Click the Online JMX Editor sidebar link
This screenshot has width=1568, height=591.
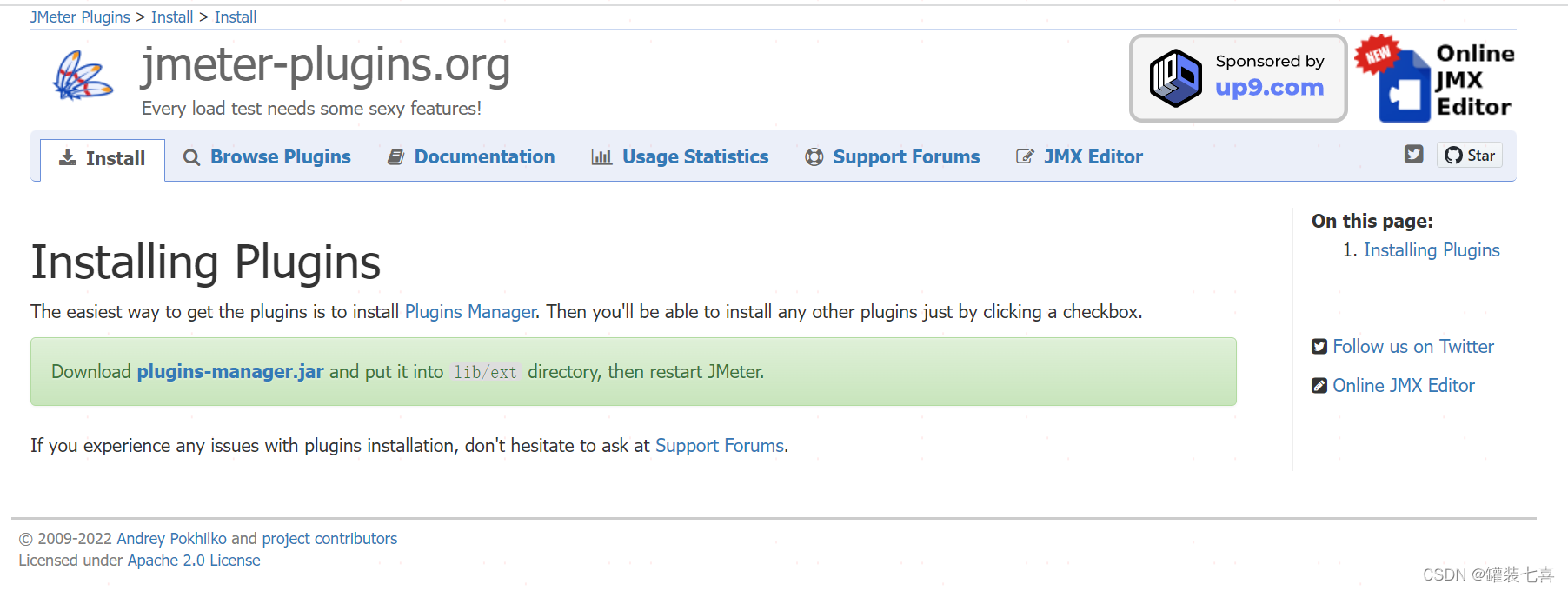[x=1404, y=386]
